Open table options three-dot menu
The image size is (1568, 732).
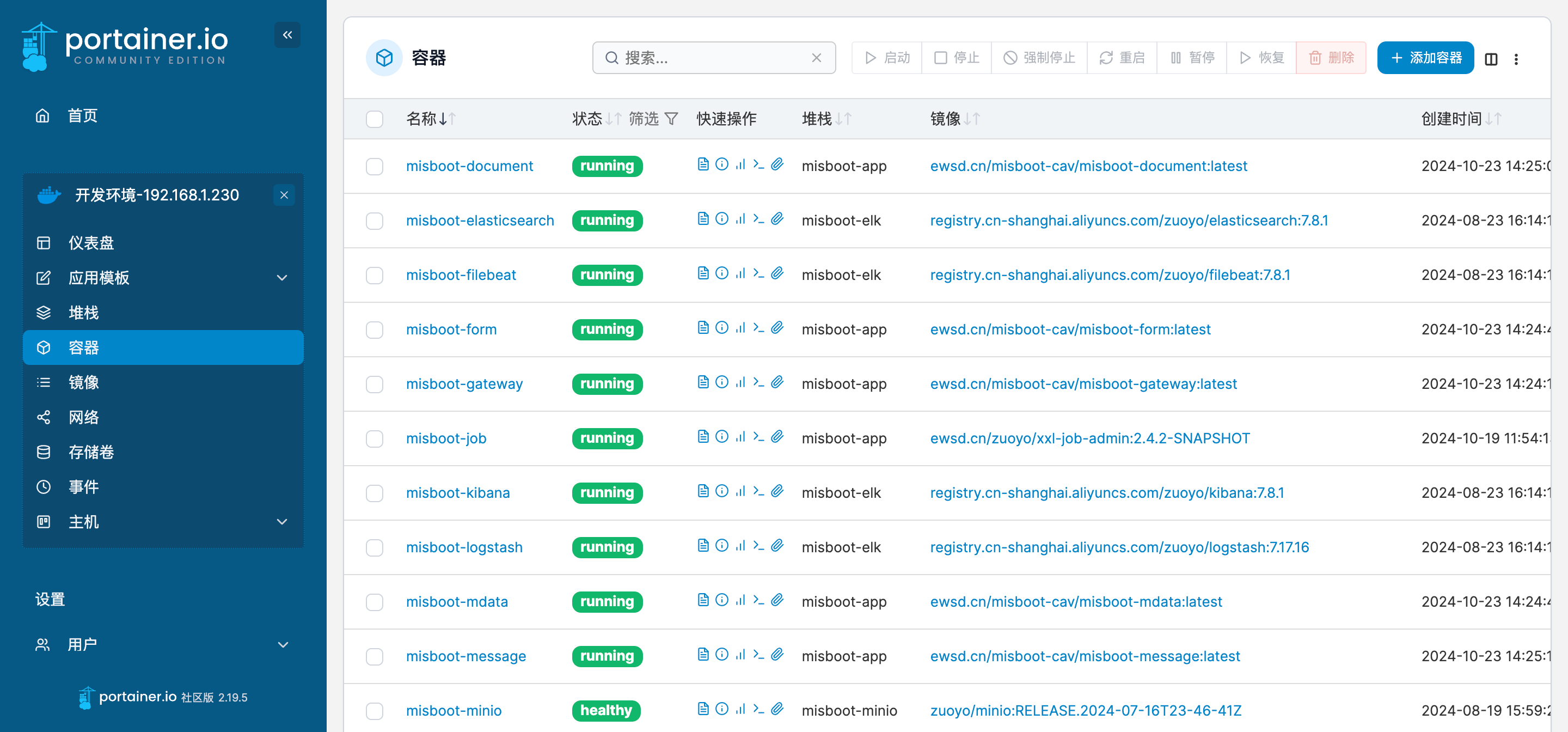pos(1516,59)
